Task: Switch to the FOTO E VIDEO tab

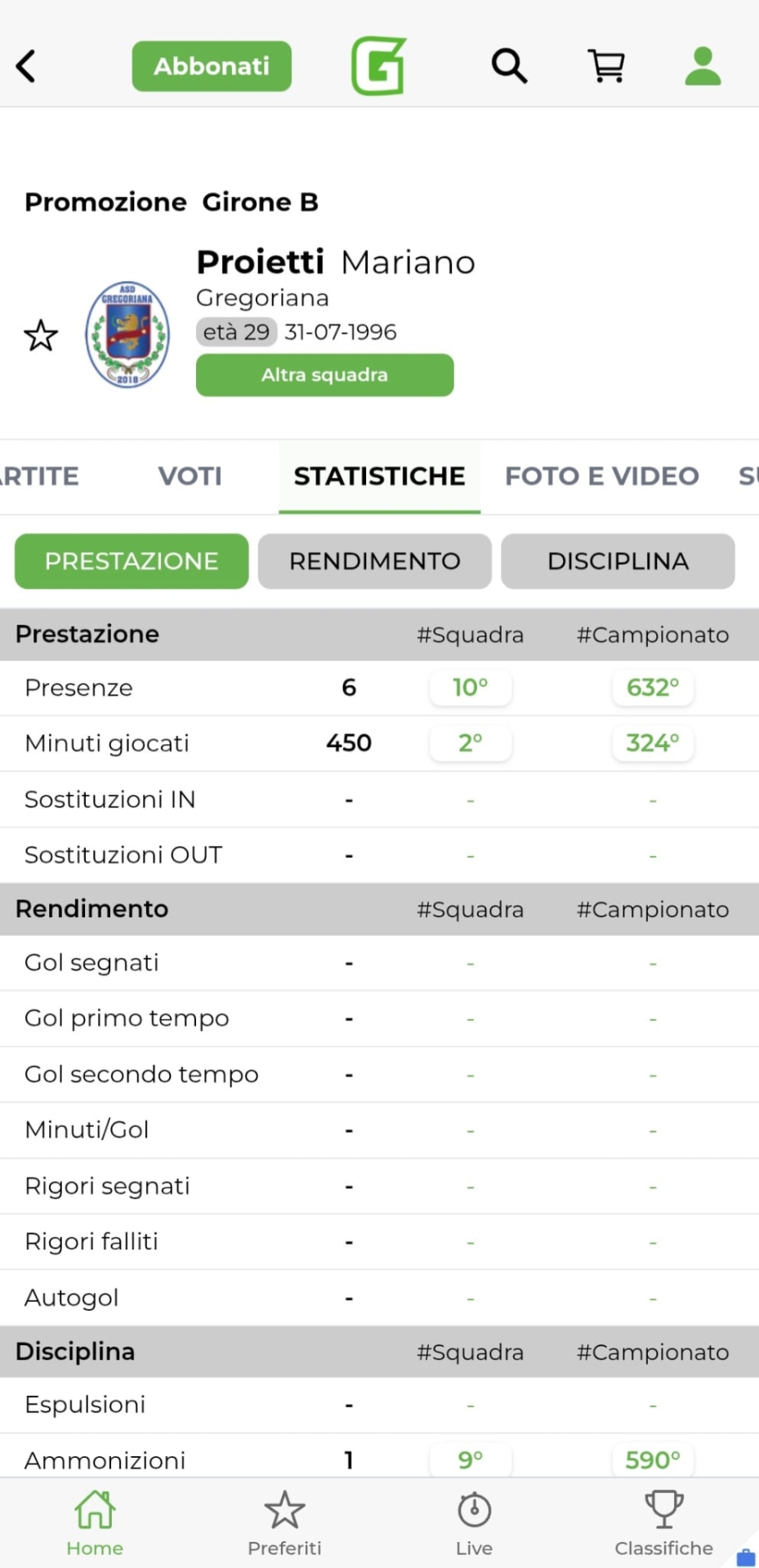Action: point(602,476)
